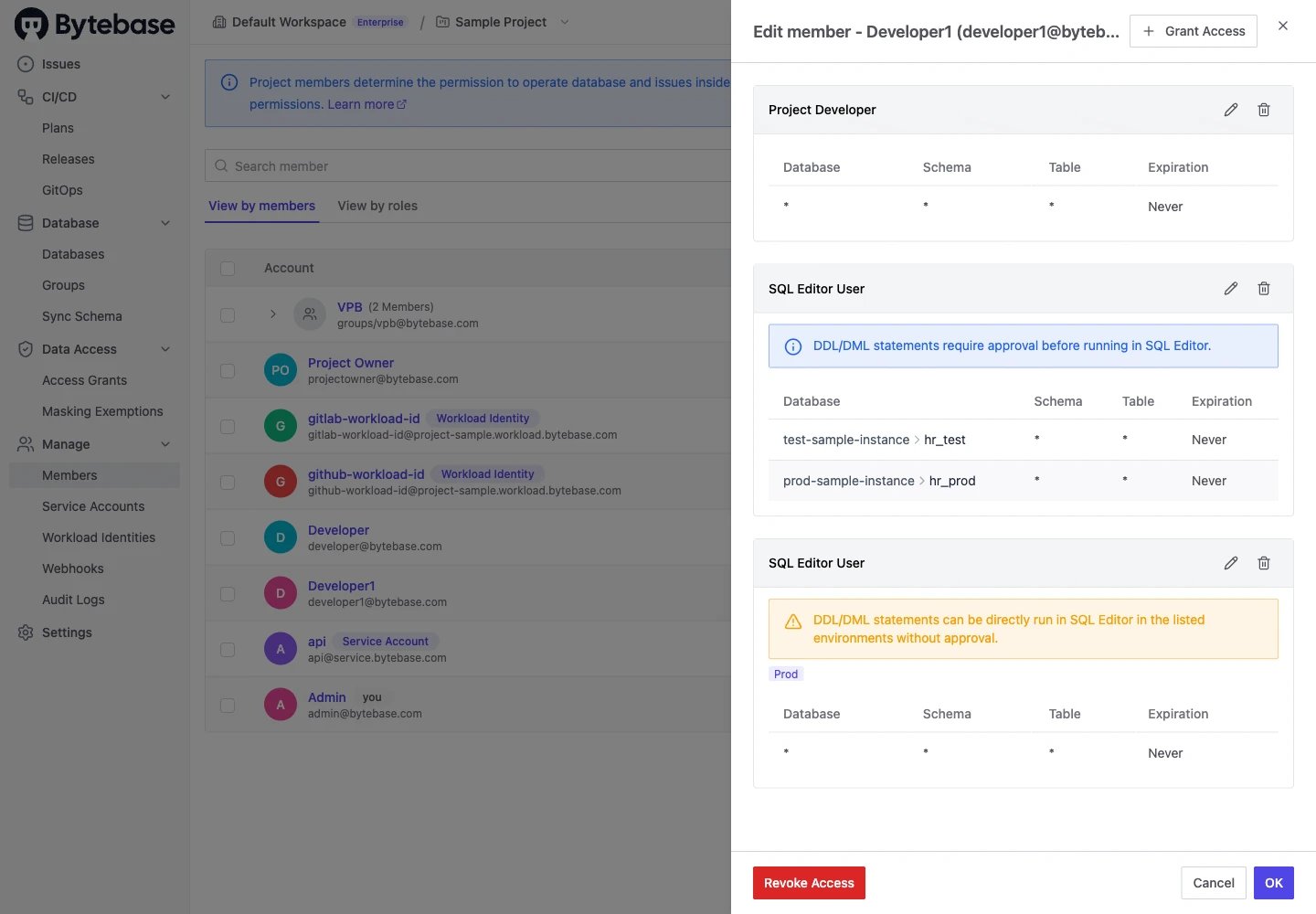Edit the Project Developer role

tap(1231, 110)
